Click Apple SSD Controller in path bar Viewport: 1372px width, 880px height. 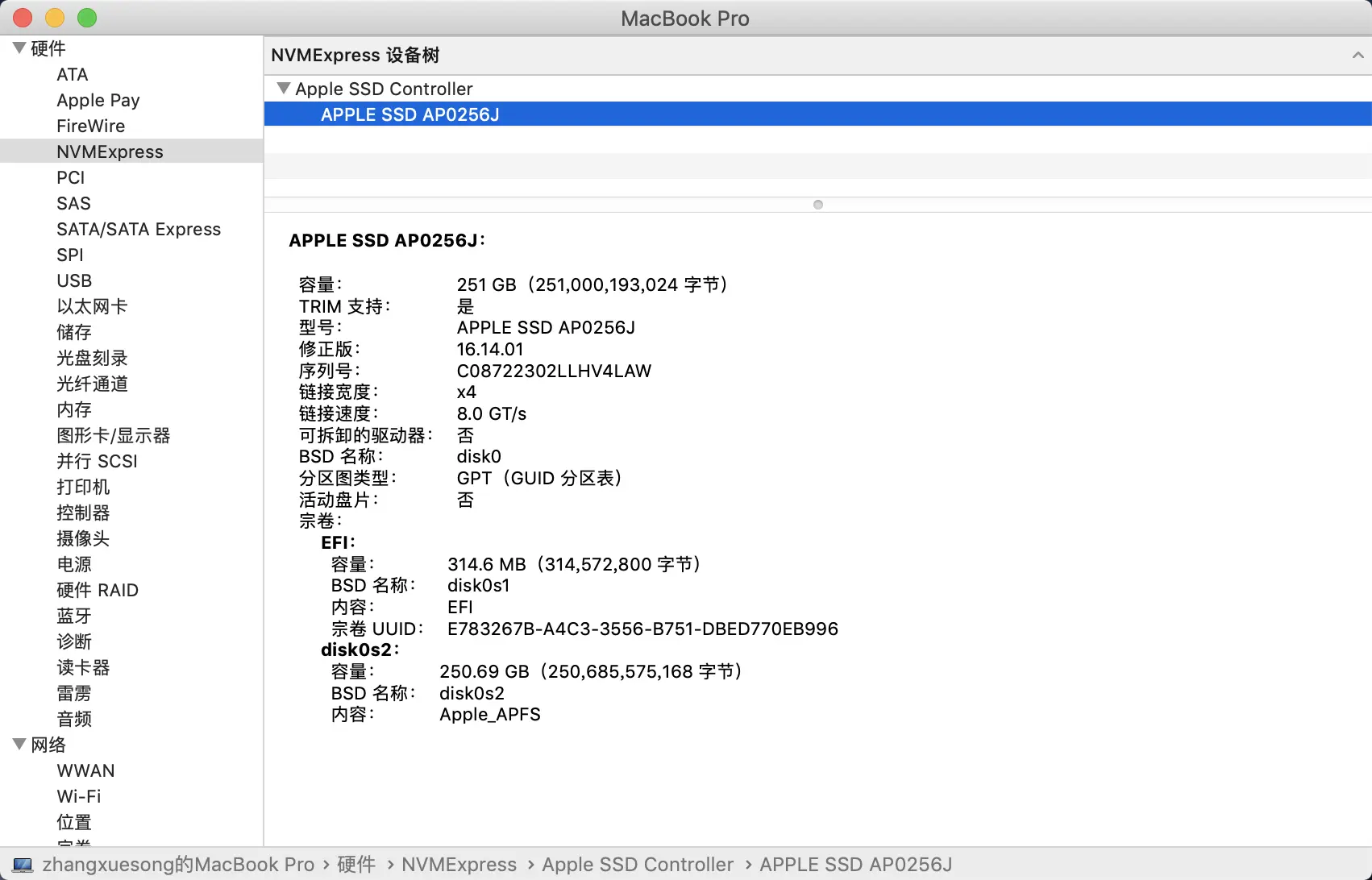point(638,865)
